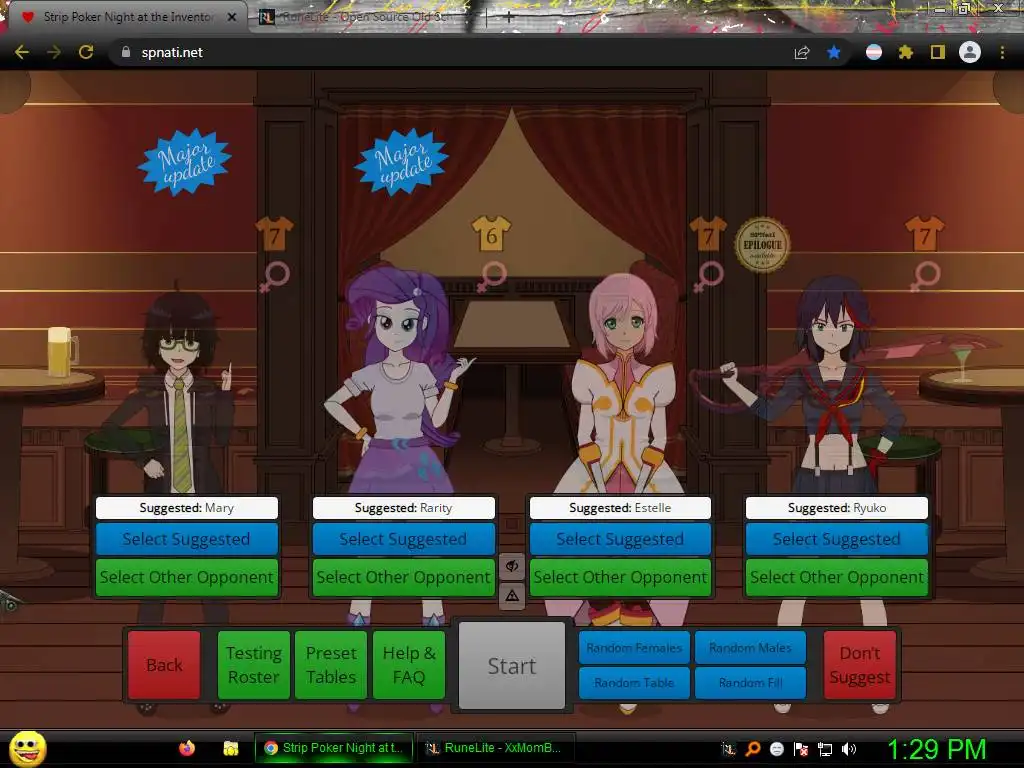Screen dimensions: 1024x768
Task: Click the Suggested: Rarity label
Action: (x=404, y=508)
